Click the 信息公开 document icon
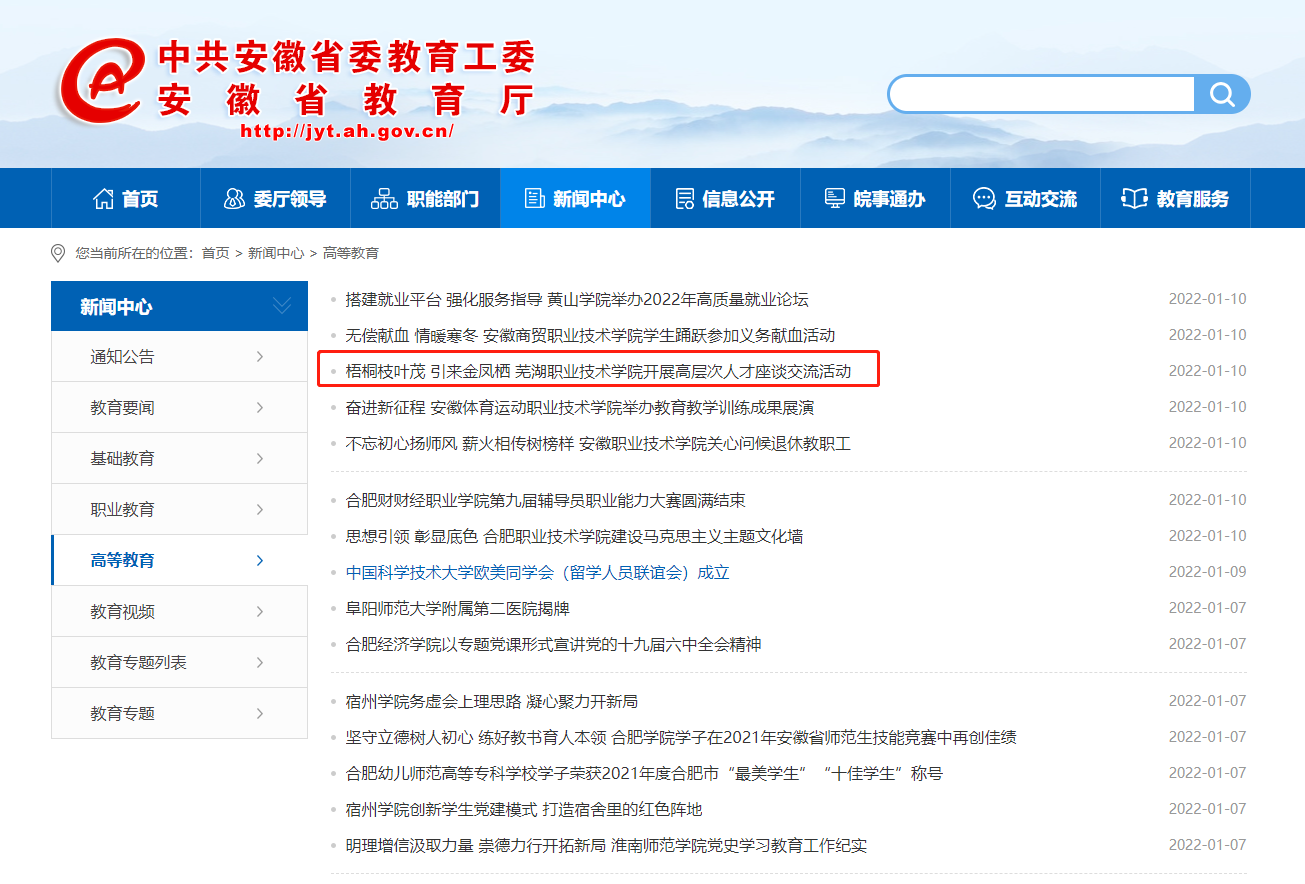 pos(684,198)
